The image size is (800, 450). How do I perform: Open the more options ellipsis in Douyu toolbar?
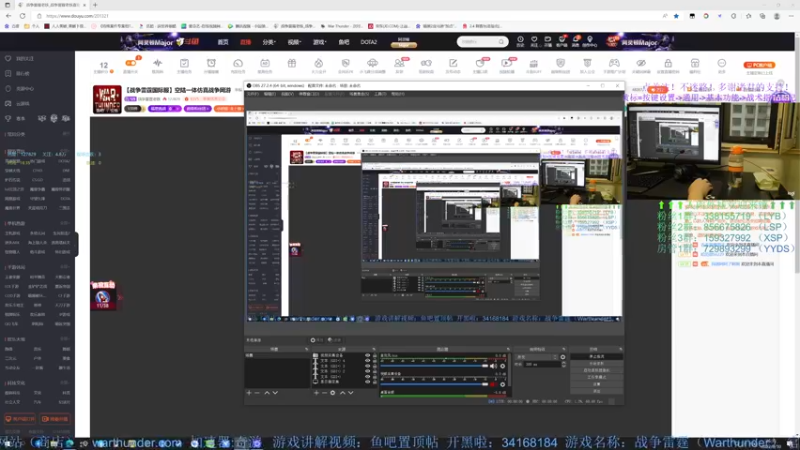point(721,63)
